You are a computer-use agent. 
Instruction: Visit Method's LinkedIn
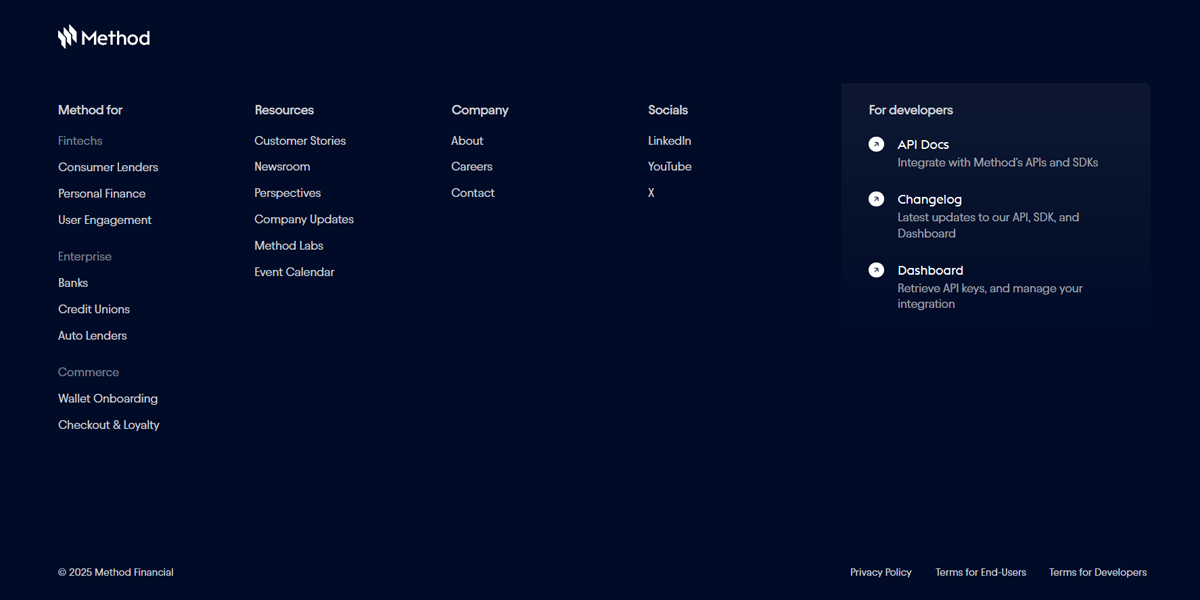click(670, 141)
